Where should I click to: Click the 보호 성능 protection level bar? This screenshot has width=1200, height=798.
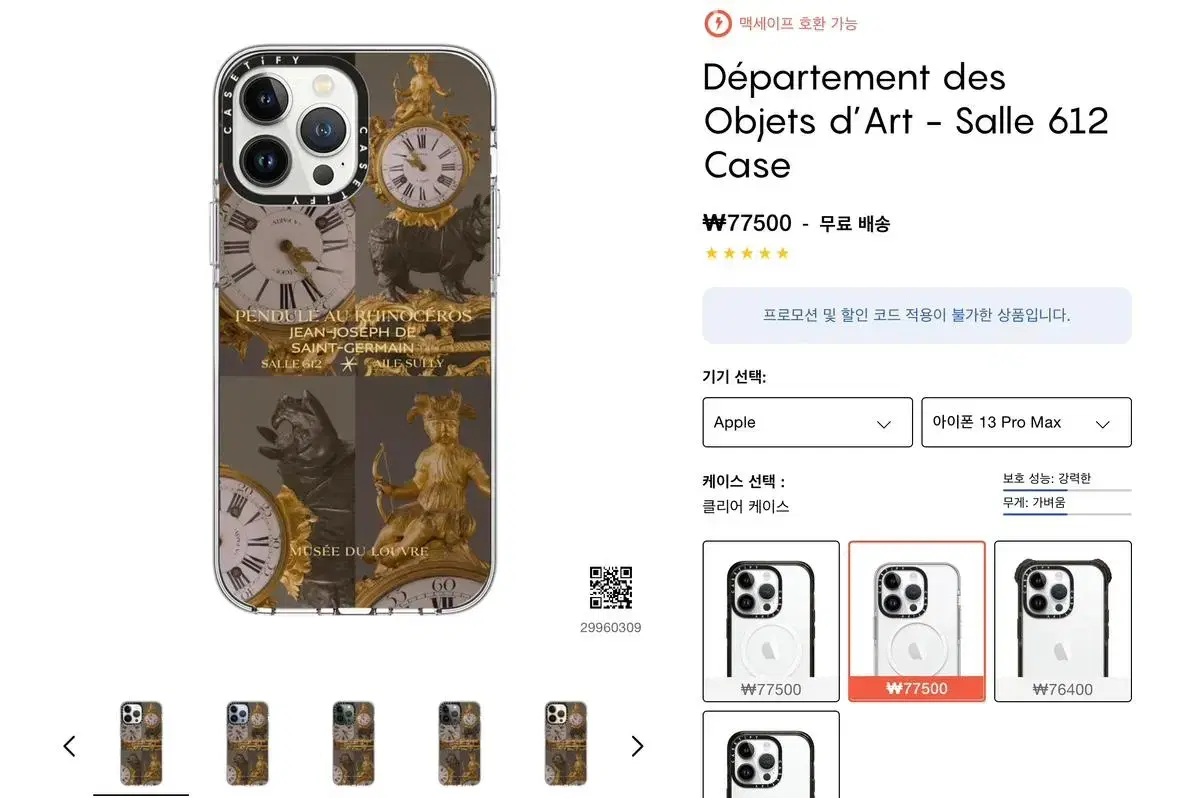coord(1067,490)
